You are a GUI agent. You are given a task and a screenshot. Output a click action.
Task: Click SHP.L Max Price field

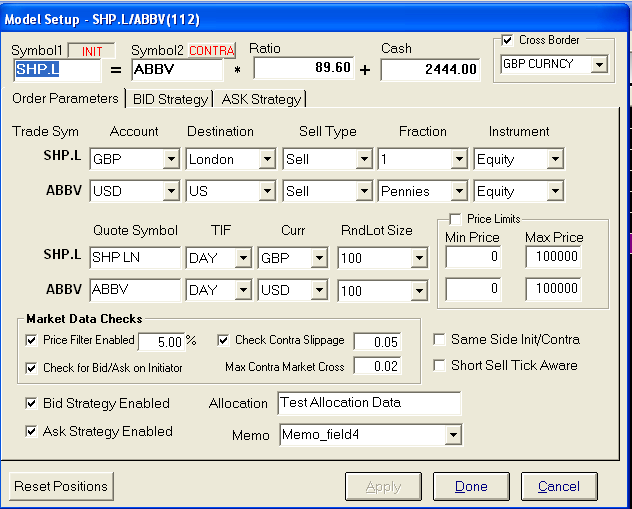click(553, 256)
